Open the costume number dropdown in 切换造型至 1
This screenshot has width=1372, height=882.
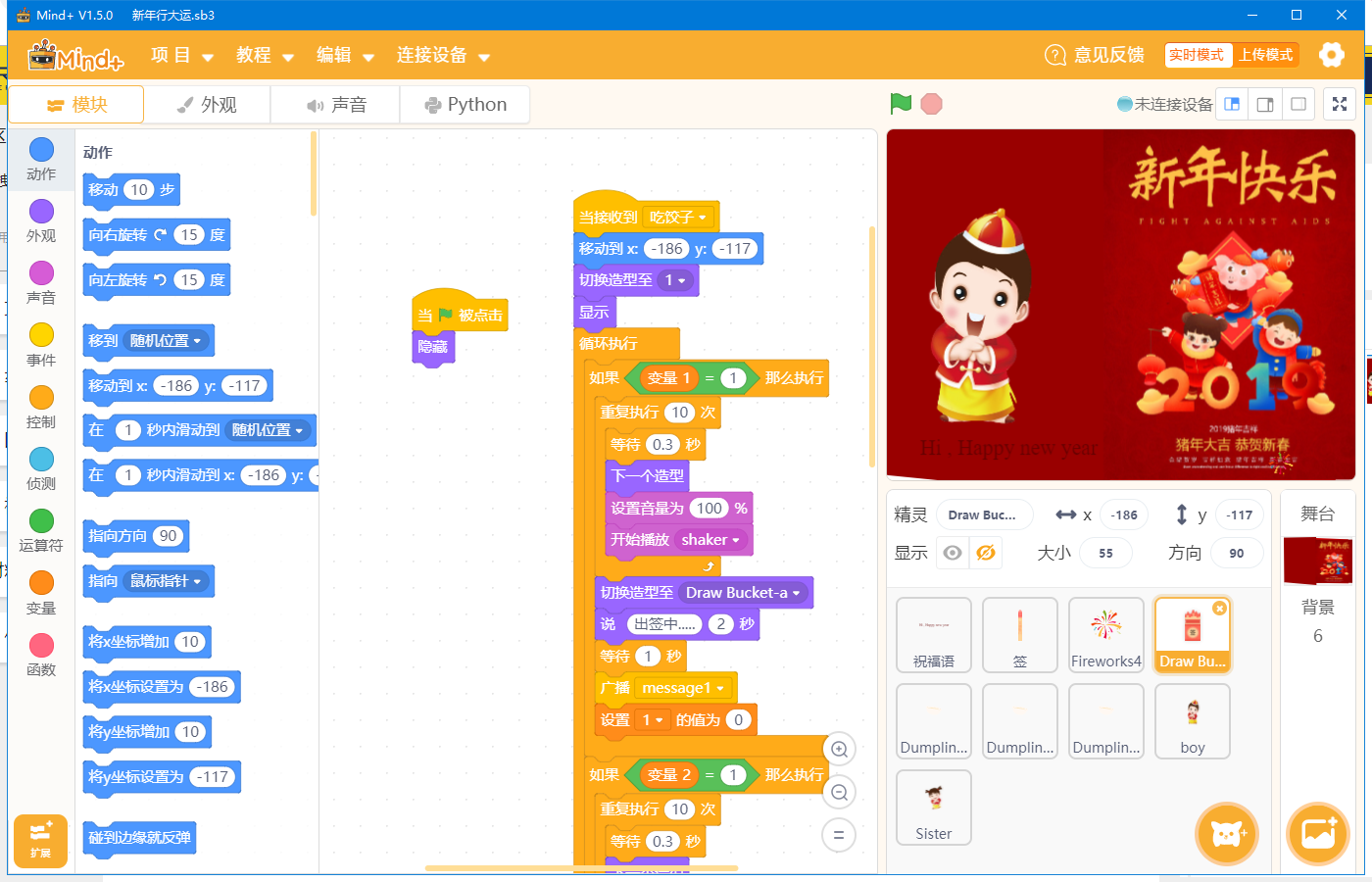(676, 280)
